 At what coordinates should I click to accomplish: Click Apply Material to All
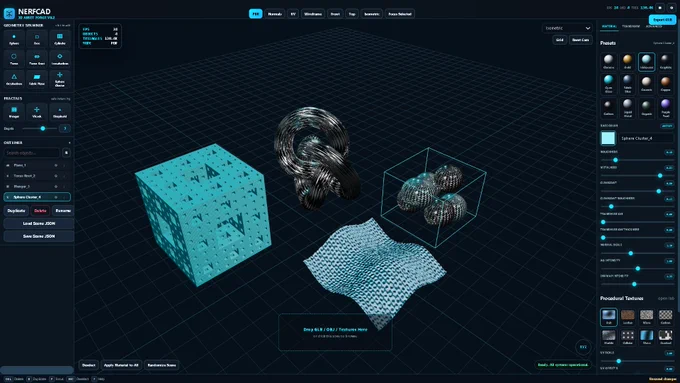[x=121, y=365]
